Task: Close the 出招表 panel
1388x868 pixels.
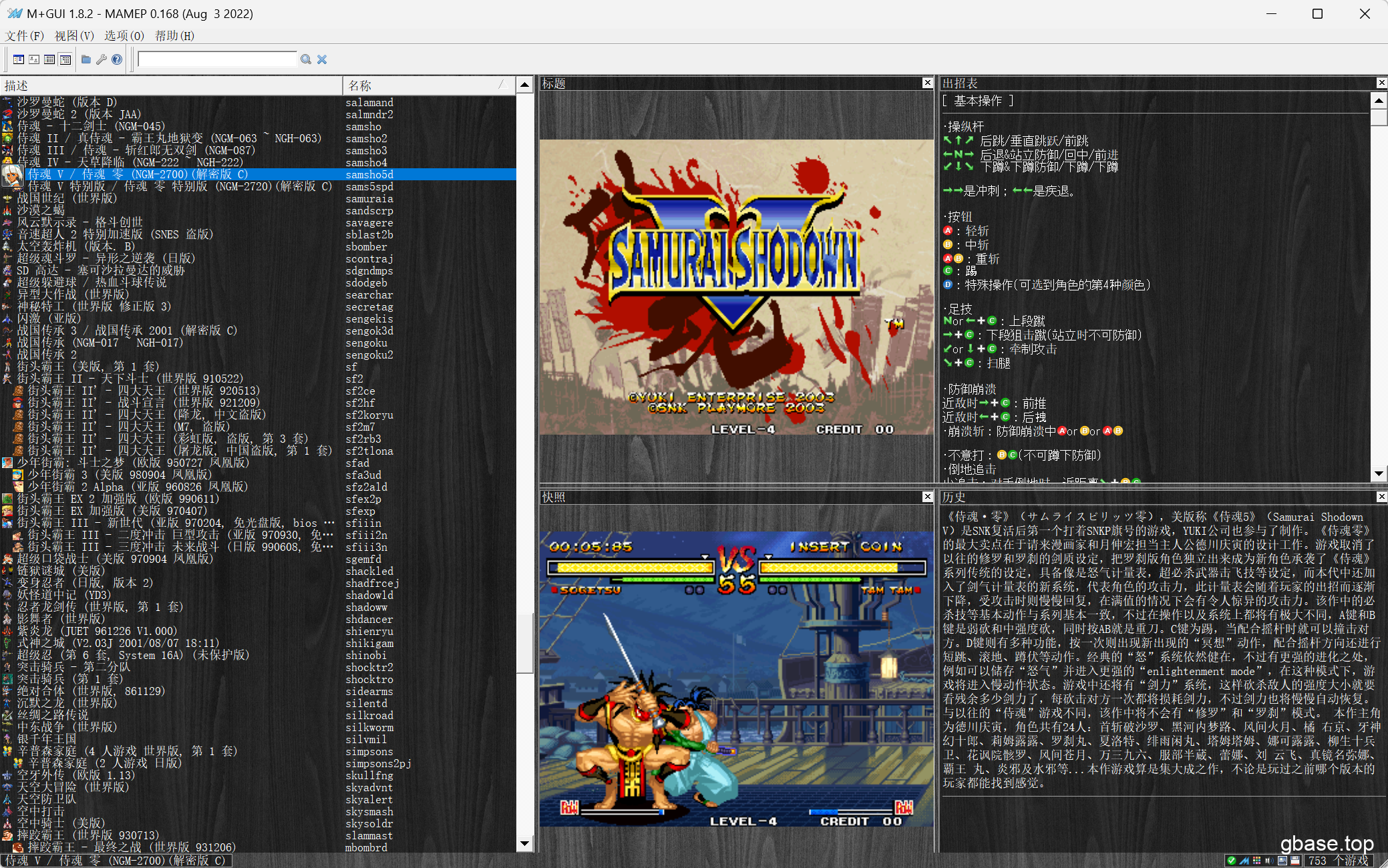Action: point(1381,83)
